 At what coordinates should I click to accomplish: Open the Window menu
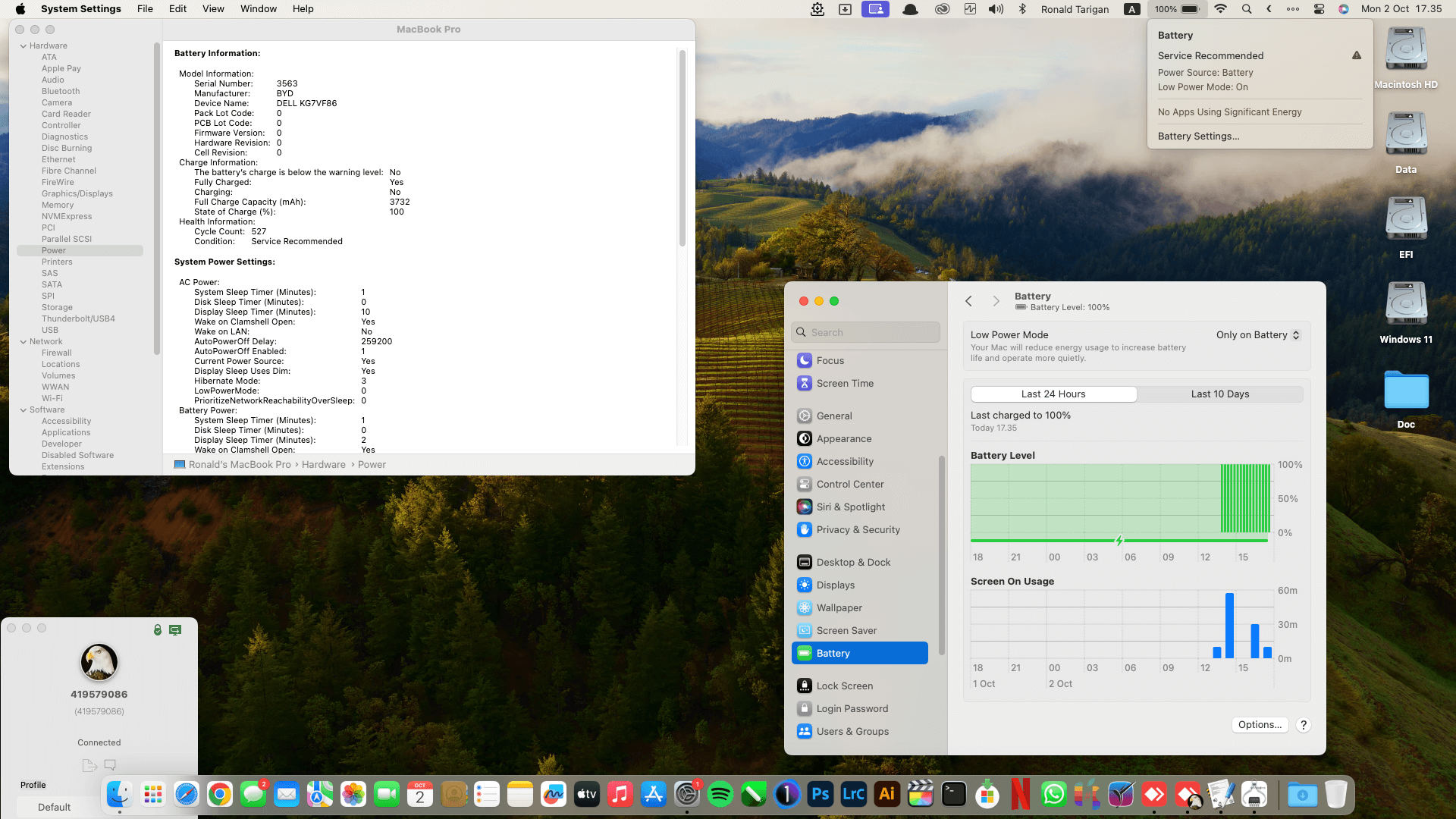point(258,9)
